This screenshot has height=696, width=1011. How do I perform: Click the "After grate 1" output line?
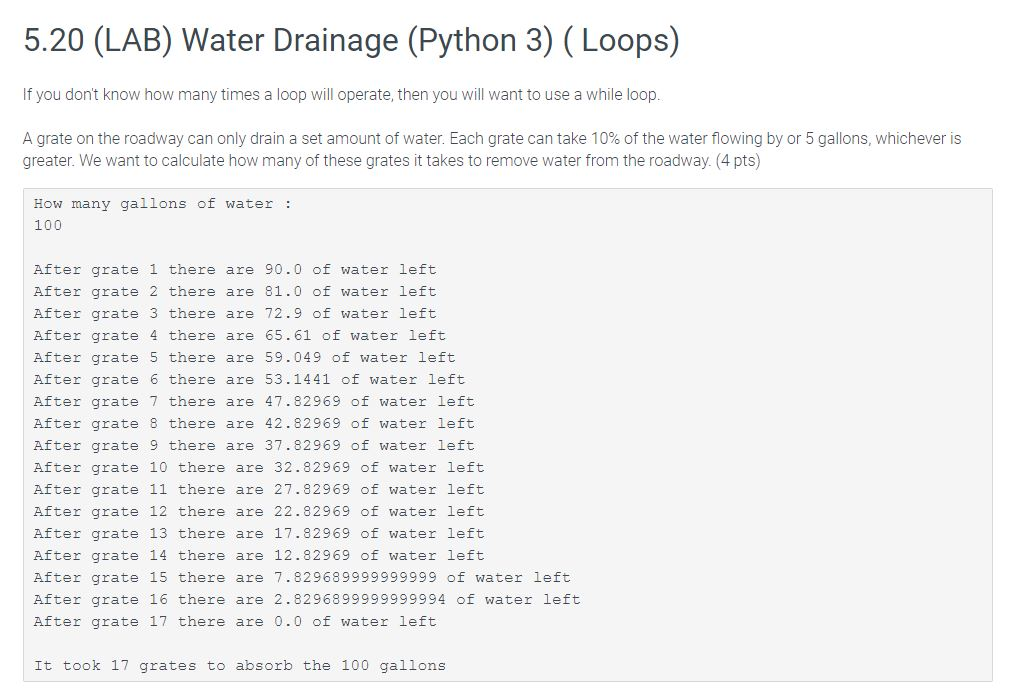[234, 270]
